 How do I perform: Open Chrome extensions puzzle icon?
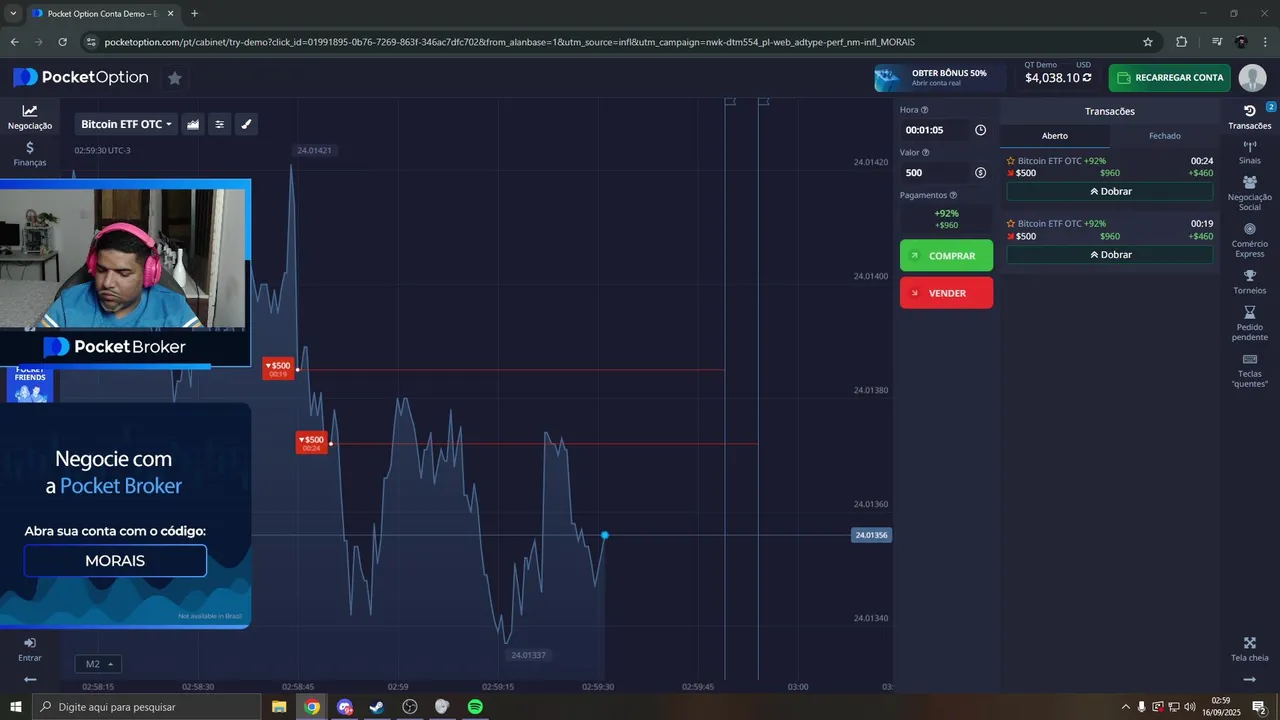1182,42
